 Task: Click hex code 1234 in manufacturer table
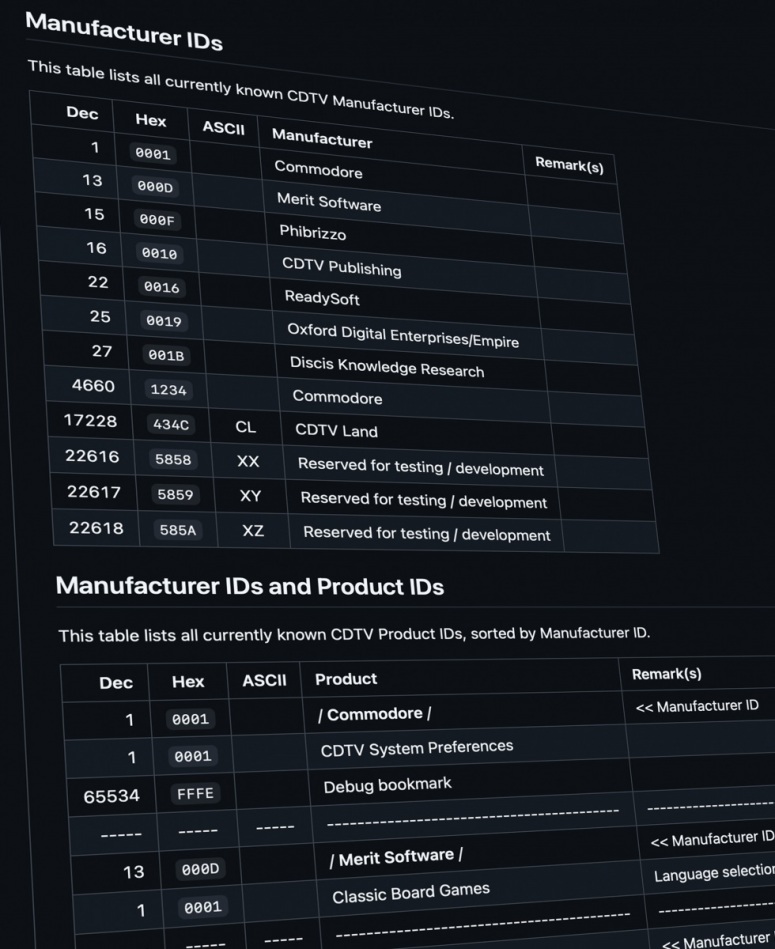tap(169, 390)
